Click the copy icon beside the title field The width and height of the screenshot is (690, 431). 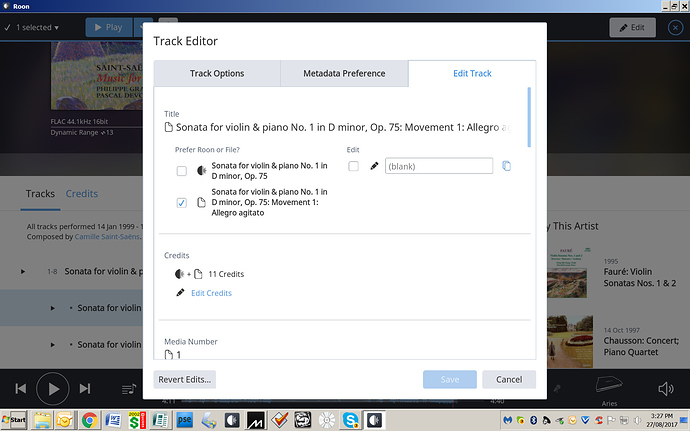click(506, 166)
